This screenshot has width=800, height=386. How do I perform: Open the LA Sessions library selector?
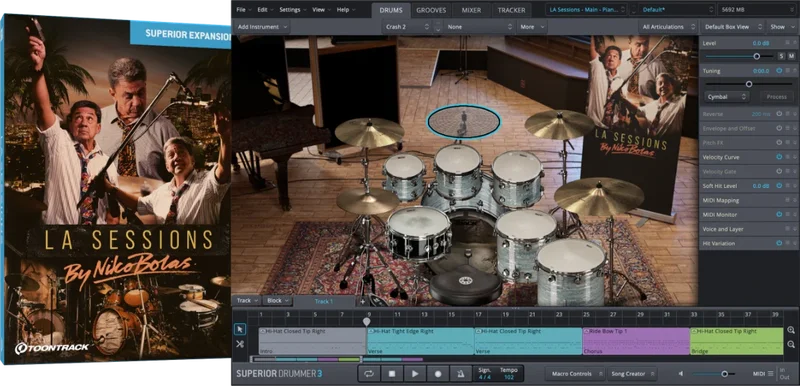pos(586,10)
